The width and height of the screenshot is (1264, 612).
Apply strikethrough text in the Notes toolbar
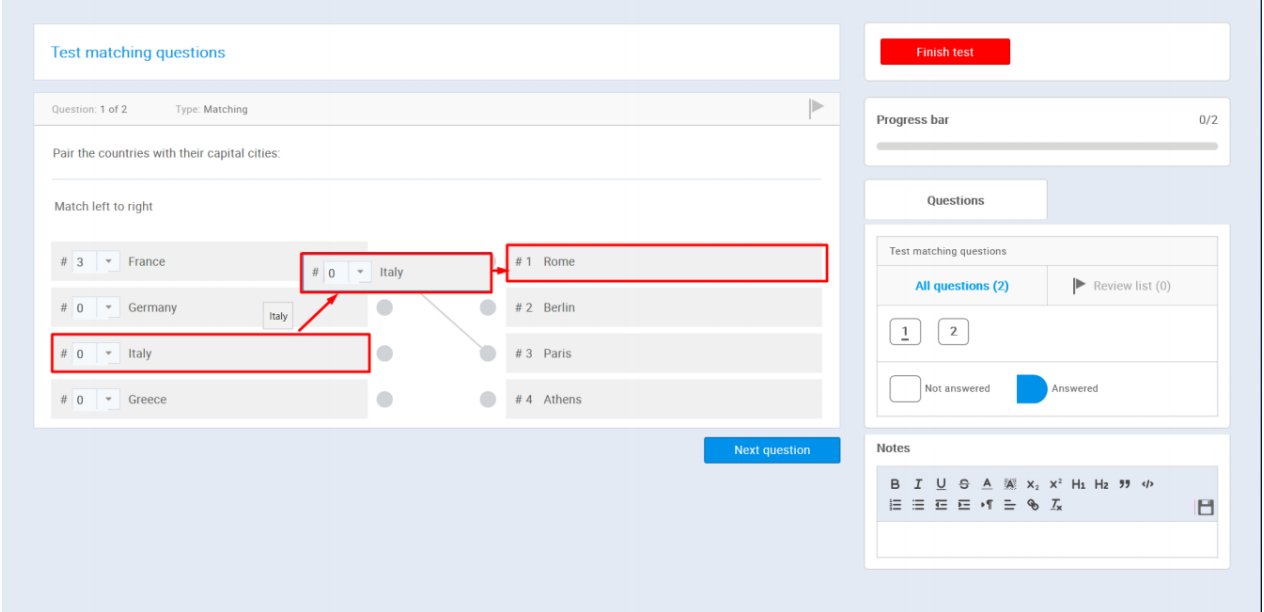coord(964,484)
